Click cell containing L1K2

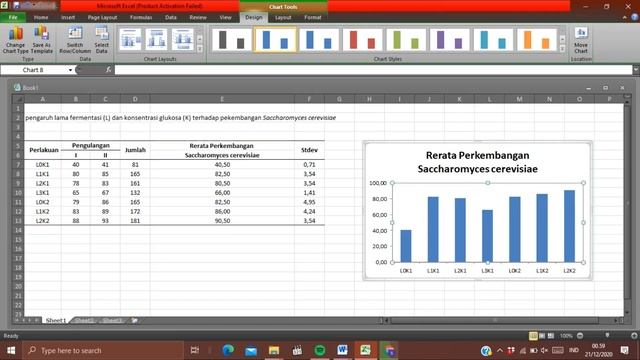point(43,211)
